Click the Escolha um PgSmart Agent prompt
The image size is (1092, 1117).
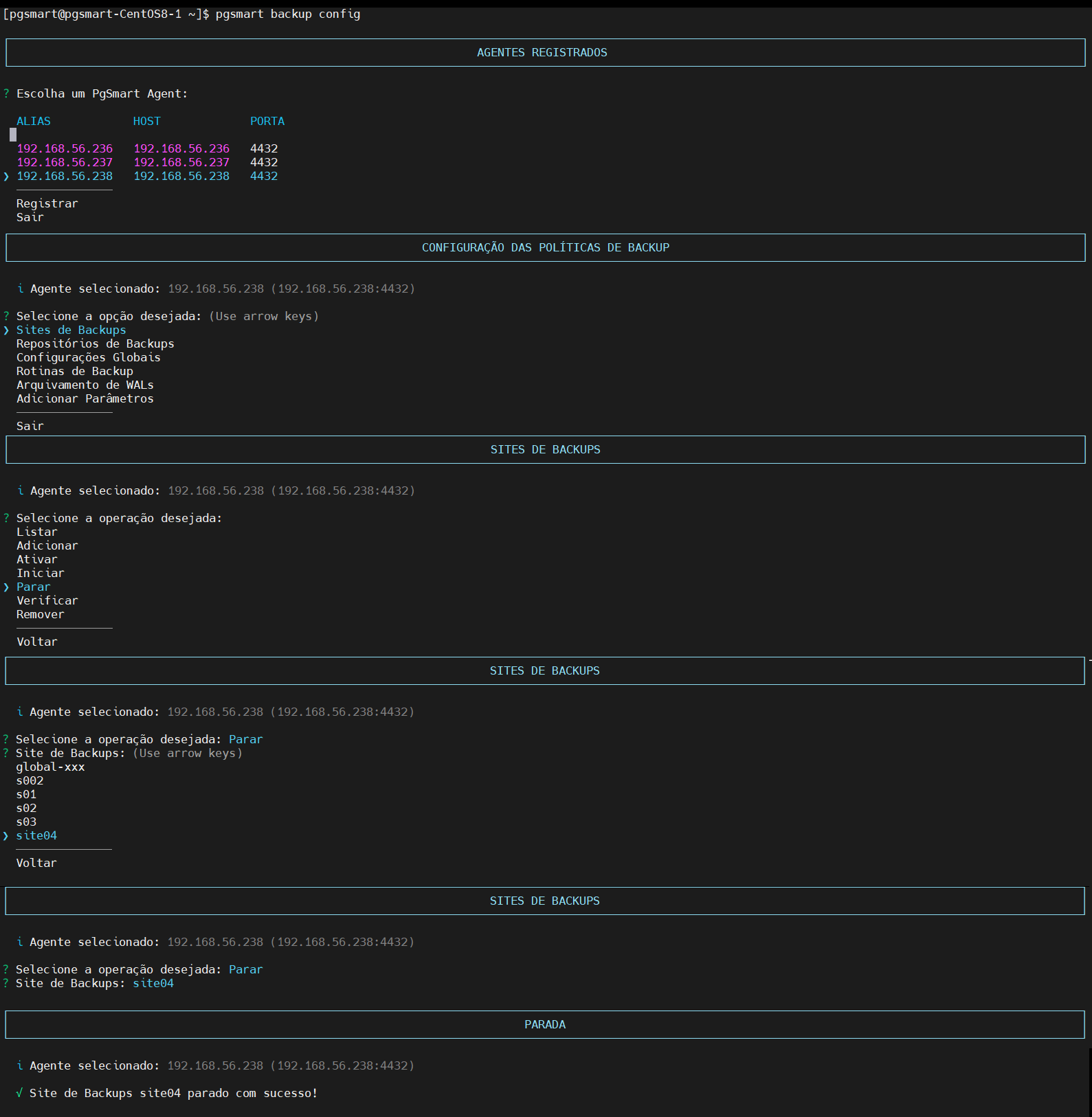[x=102, y=93]
